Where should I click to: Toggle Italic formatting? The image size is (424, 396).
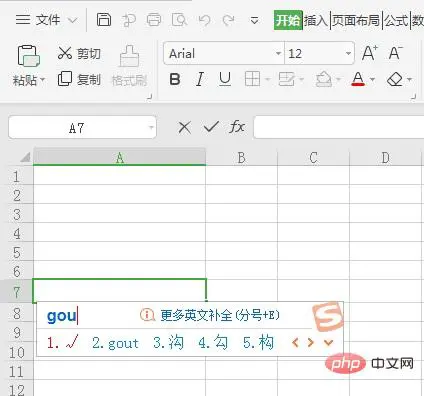tap(200, 79)
